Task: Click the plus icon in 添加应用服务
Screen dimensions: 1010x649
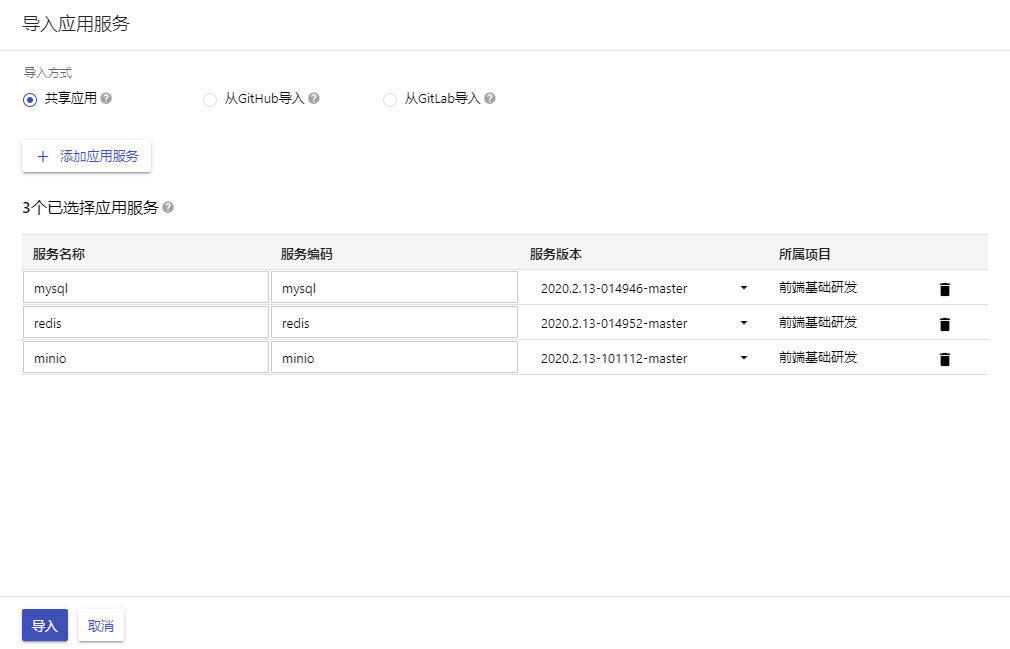Action: 43,156
